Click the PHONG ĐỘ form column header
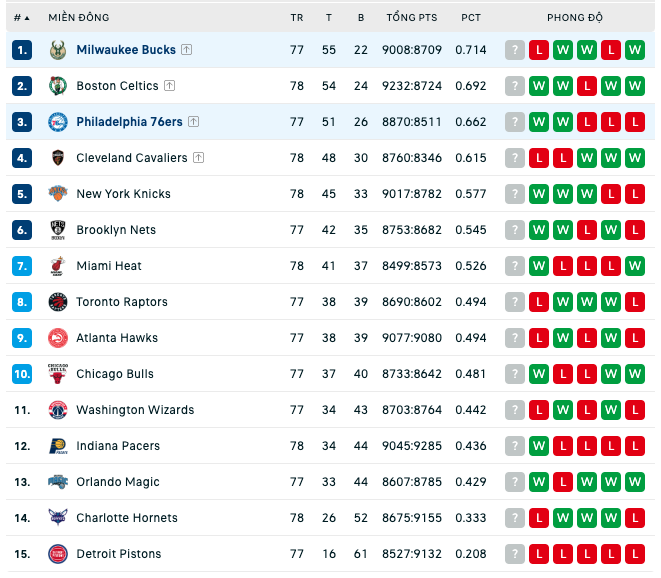The height and width of the screenshot is (578, 661). pos(575,18)
